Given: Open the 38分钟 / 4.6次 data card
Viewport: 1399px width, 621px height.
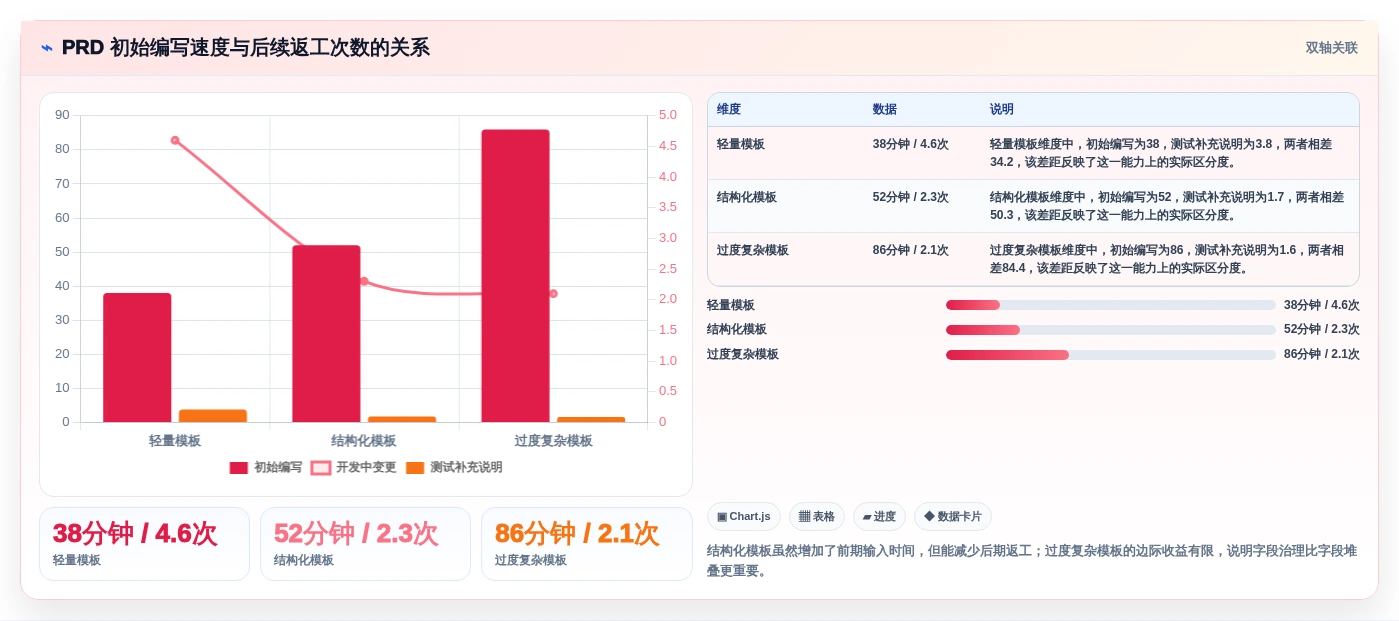Looking at the screenshot, I should coord(144,544).
